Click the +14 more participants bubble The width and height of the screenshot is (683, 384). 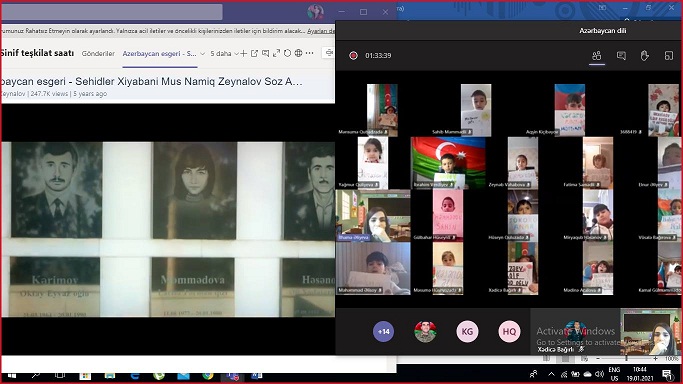click(383, 332)
